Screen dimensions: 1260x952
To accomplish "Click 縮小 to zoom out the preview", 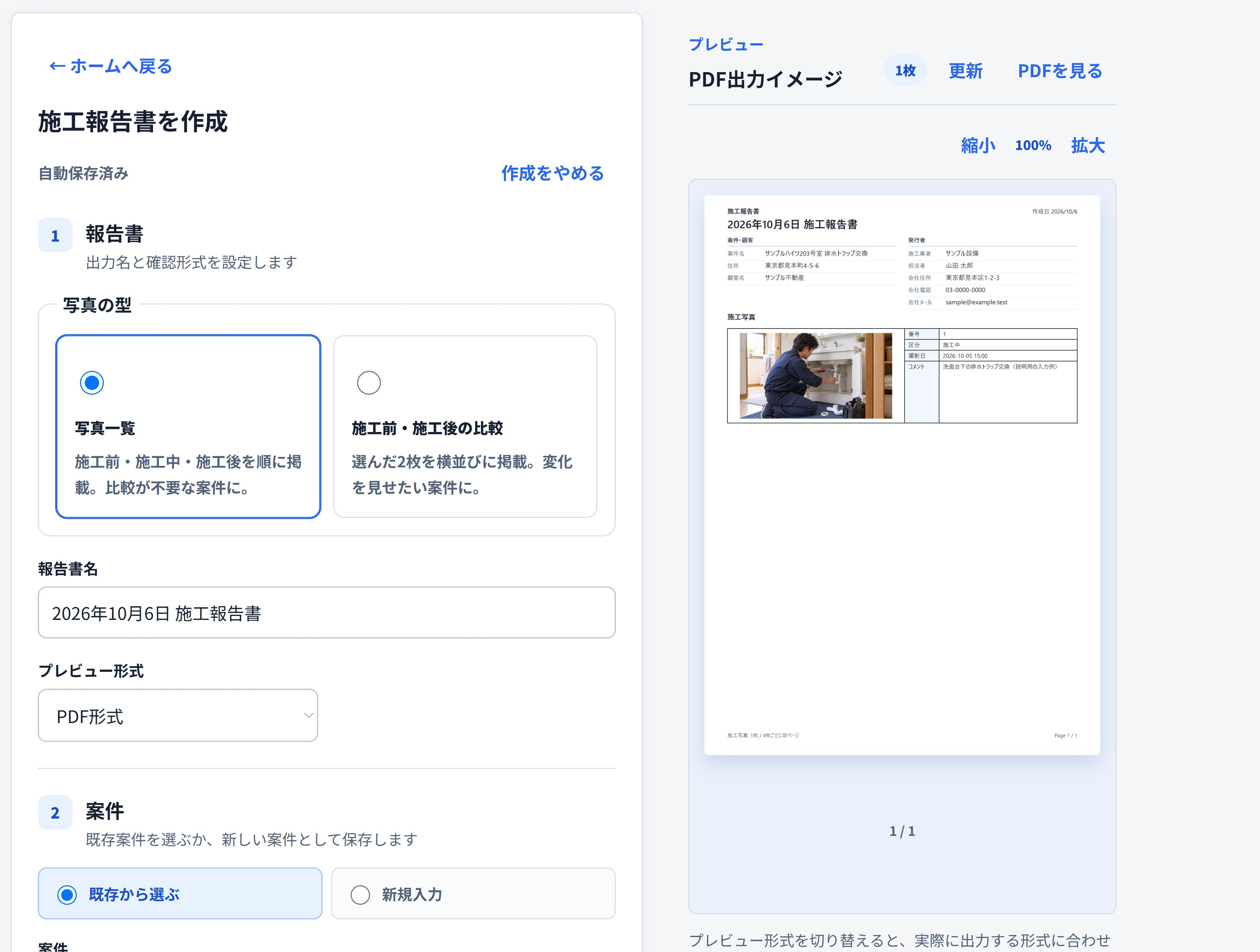I will click(977, 145).
